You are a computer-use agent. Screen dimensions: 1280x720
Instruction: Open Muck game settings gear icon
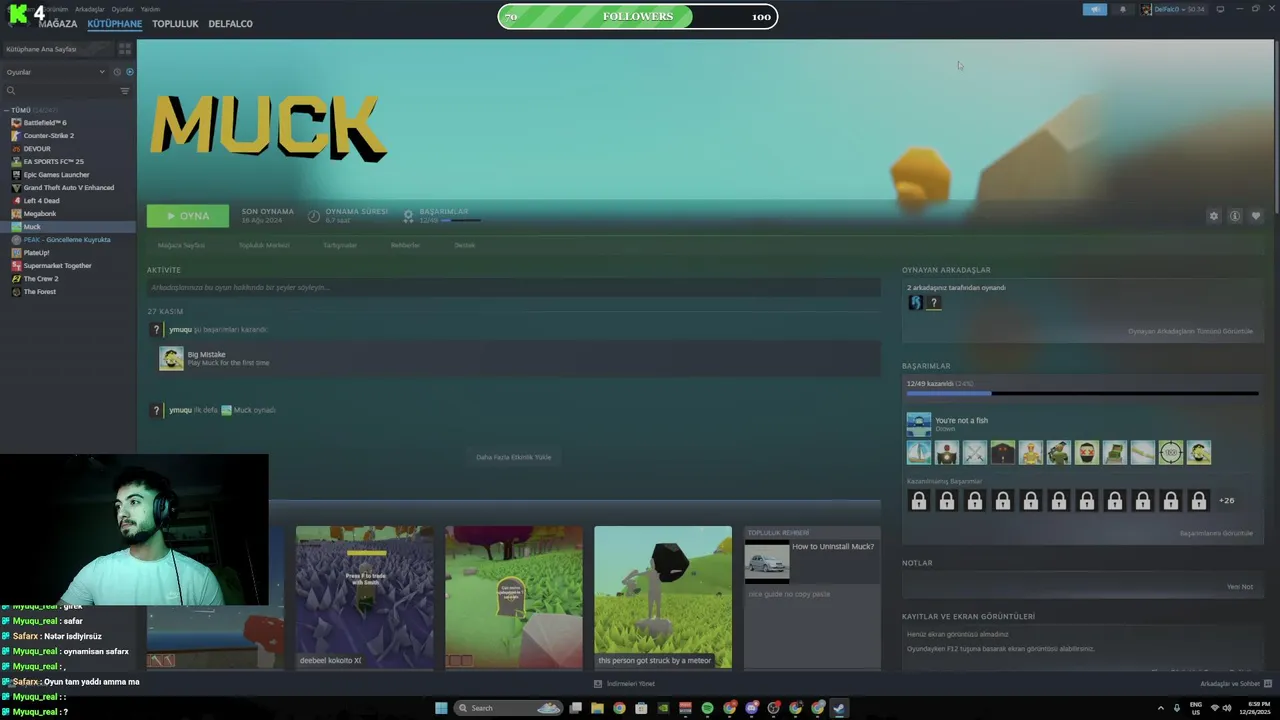pos(1214,216)
